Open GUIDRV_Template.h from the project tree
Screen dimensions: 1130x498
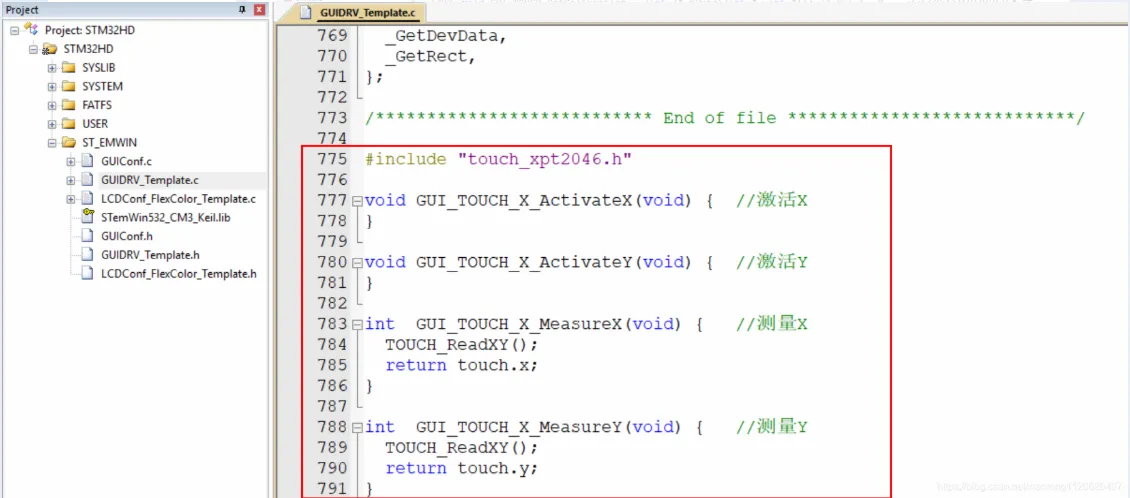coord(150,255)
